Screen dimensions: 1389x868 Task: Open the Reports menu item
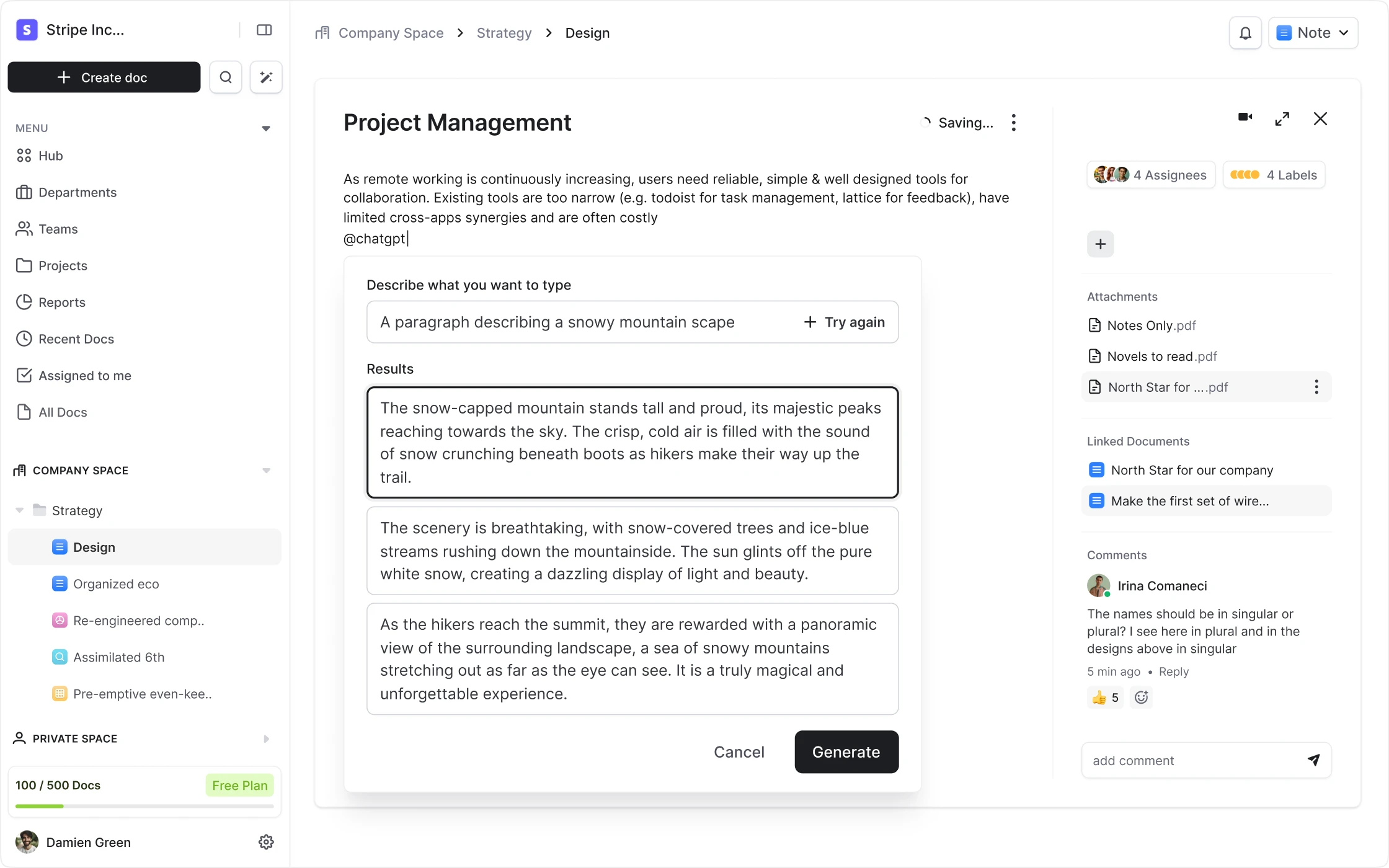(61, 302)
